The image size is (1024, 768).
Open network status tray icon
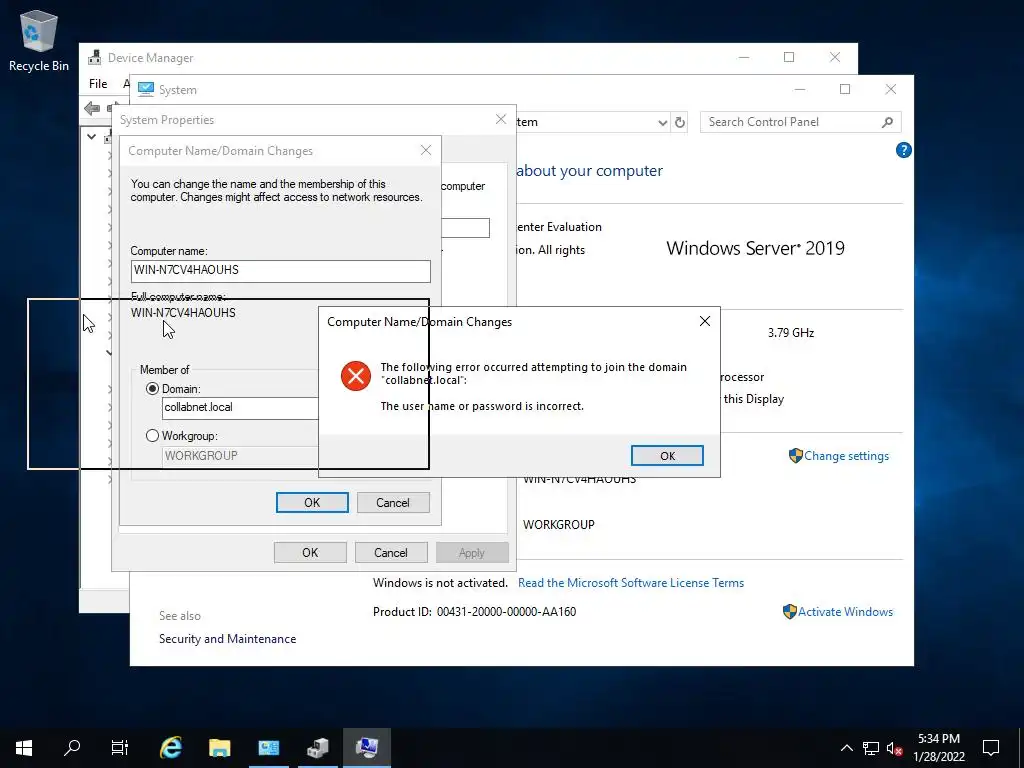pos(871,748)
